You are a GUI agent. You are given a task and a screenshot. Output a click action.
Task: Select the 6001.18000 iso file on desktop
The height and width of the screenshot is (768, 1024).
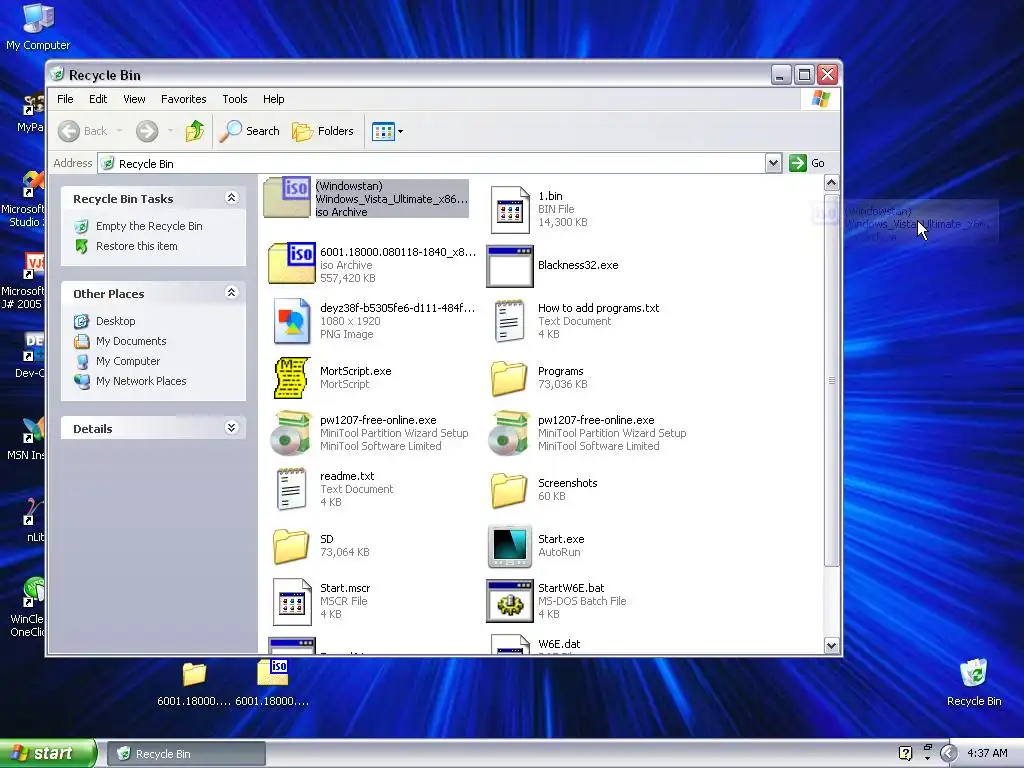coord(272,683)
